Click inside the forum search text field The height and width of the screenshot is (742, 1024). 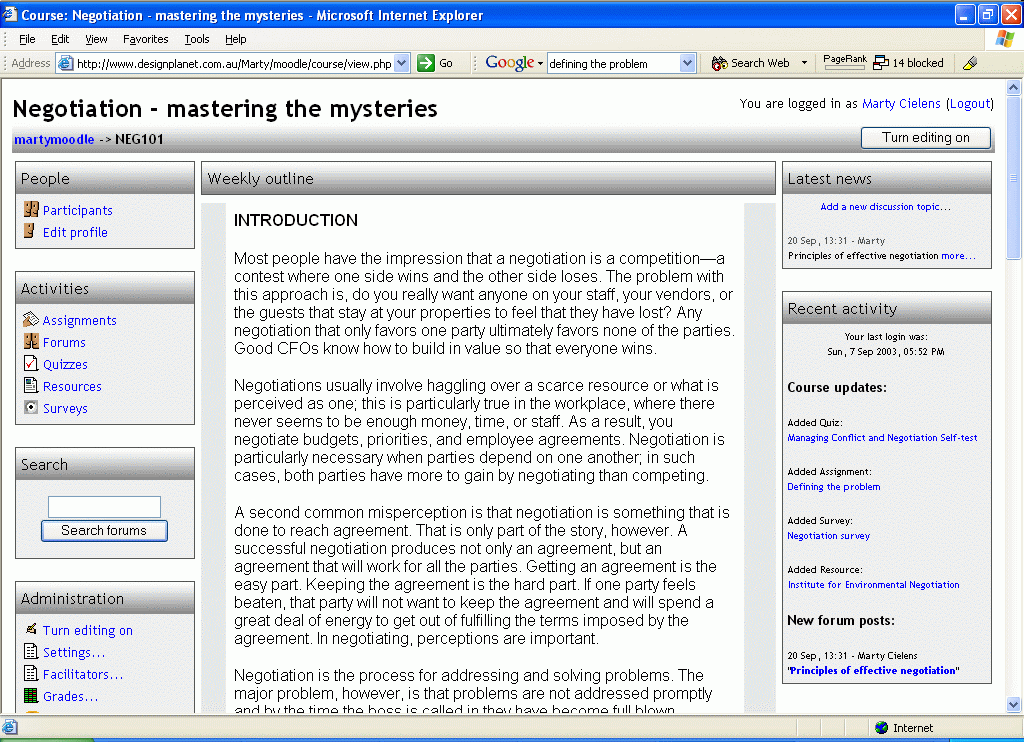104,507
